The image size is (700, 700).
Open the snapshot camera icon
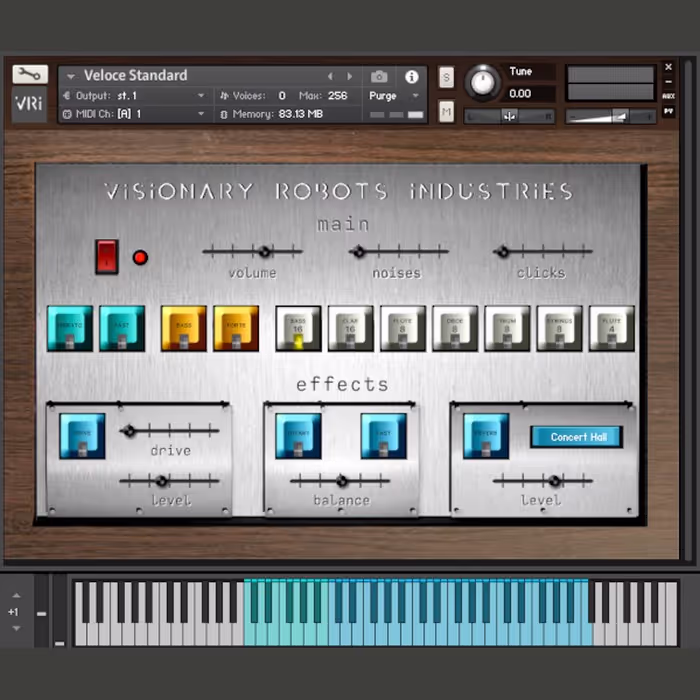click(x=379, y=76)
